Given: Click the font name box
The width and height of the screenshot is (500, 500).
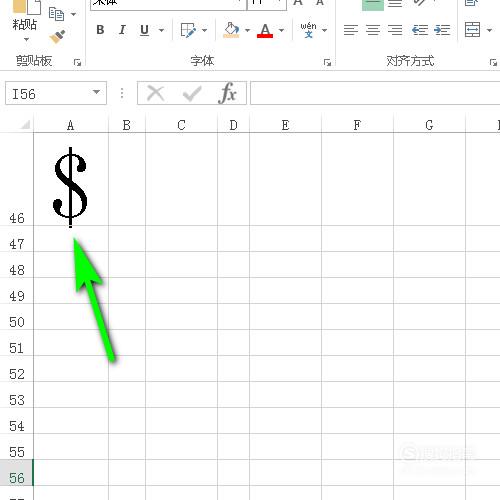Looking at the screenshot, I should coord(168,4).
